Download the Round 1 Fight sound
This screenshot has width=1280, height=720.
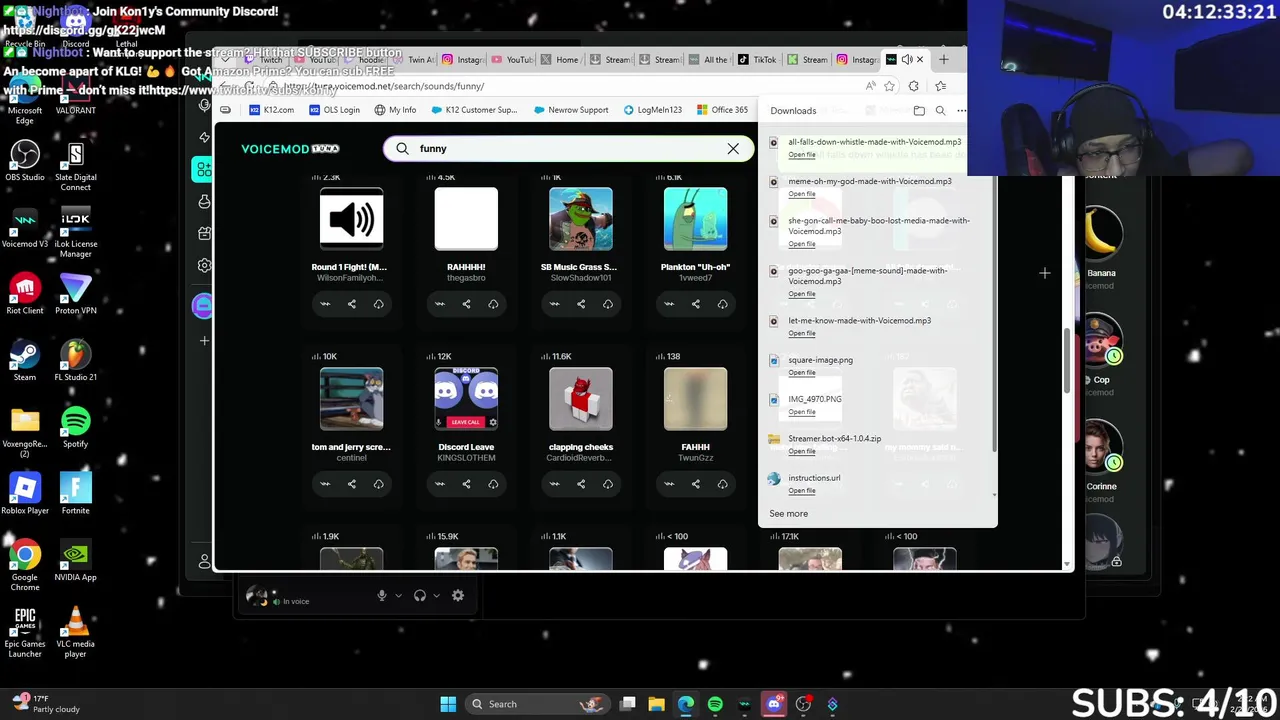tap(379, 304)
